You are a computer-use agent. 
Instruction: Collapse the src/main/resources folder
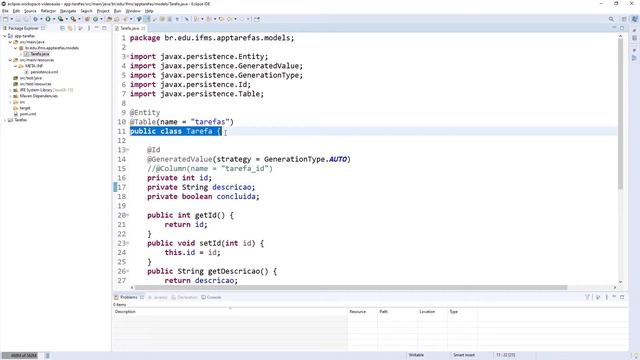point(10,60)
